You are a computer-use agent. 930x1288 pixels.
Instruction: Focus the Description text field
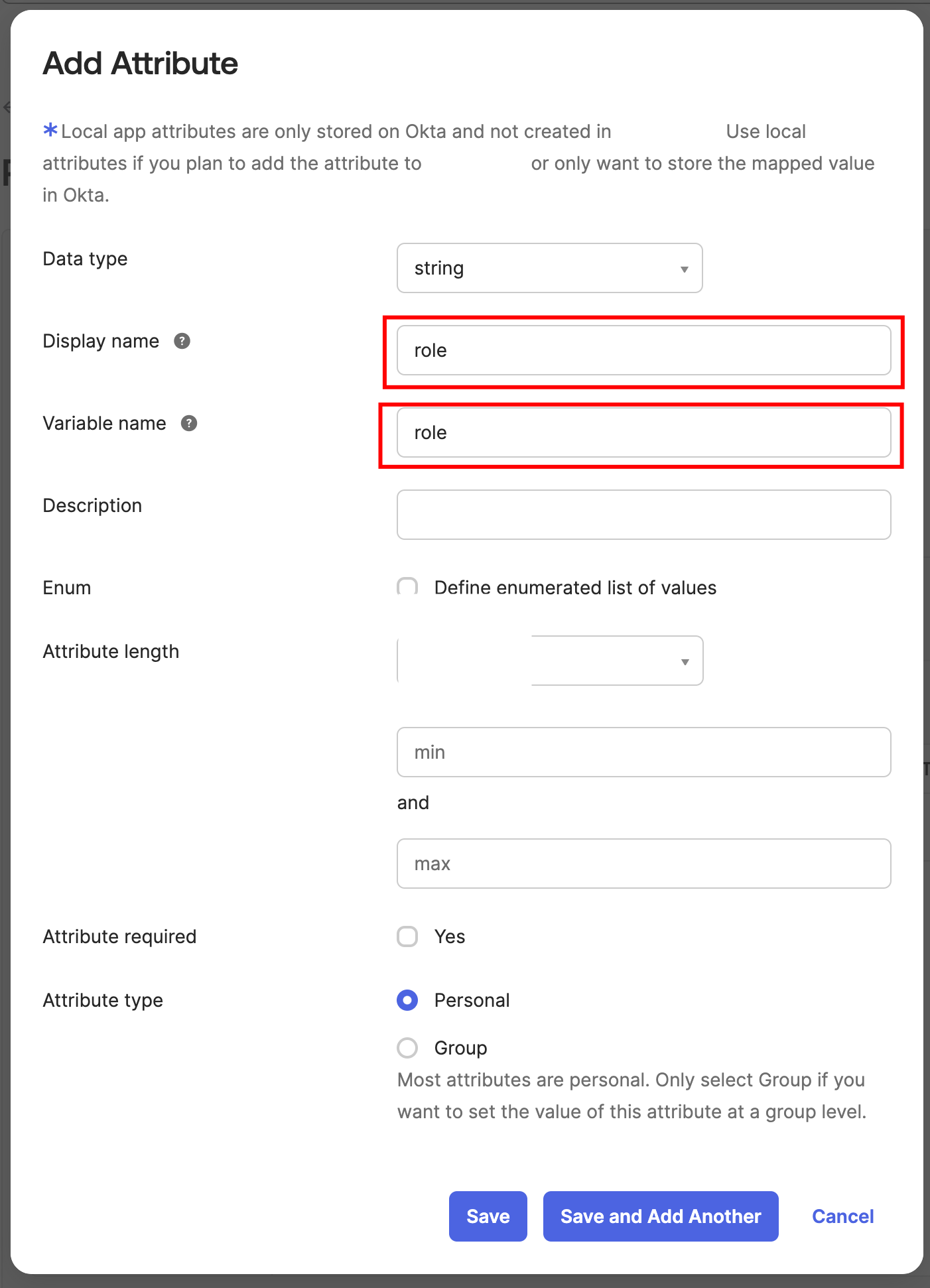point(643,515)
